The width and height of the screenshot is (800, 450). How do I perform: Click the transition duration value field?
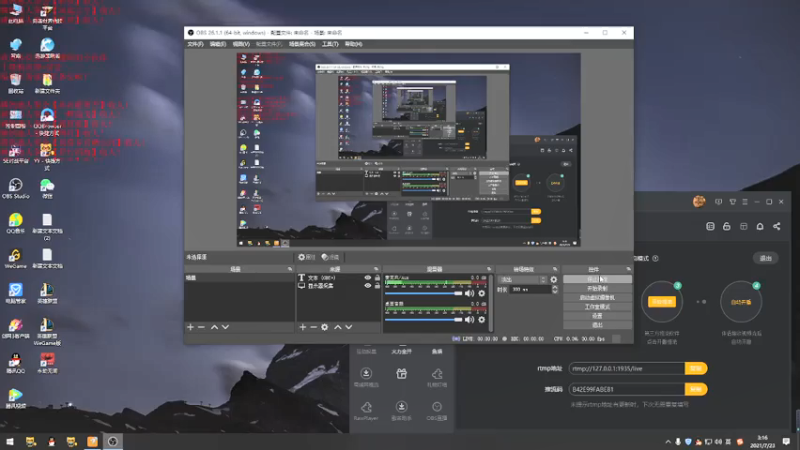[x=530, y=289]
